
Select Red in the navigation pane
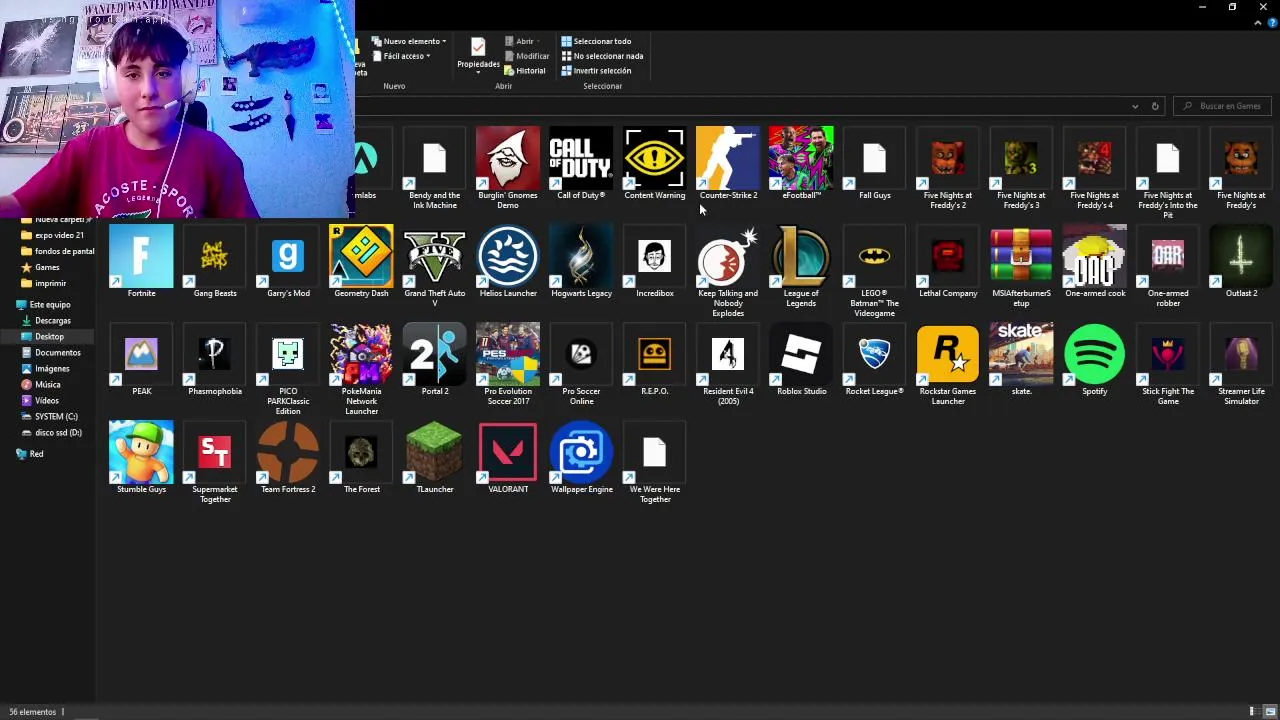click(x=30, y=454)
